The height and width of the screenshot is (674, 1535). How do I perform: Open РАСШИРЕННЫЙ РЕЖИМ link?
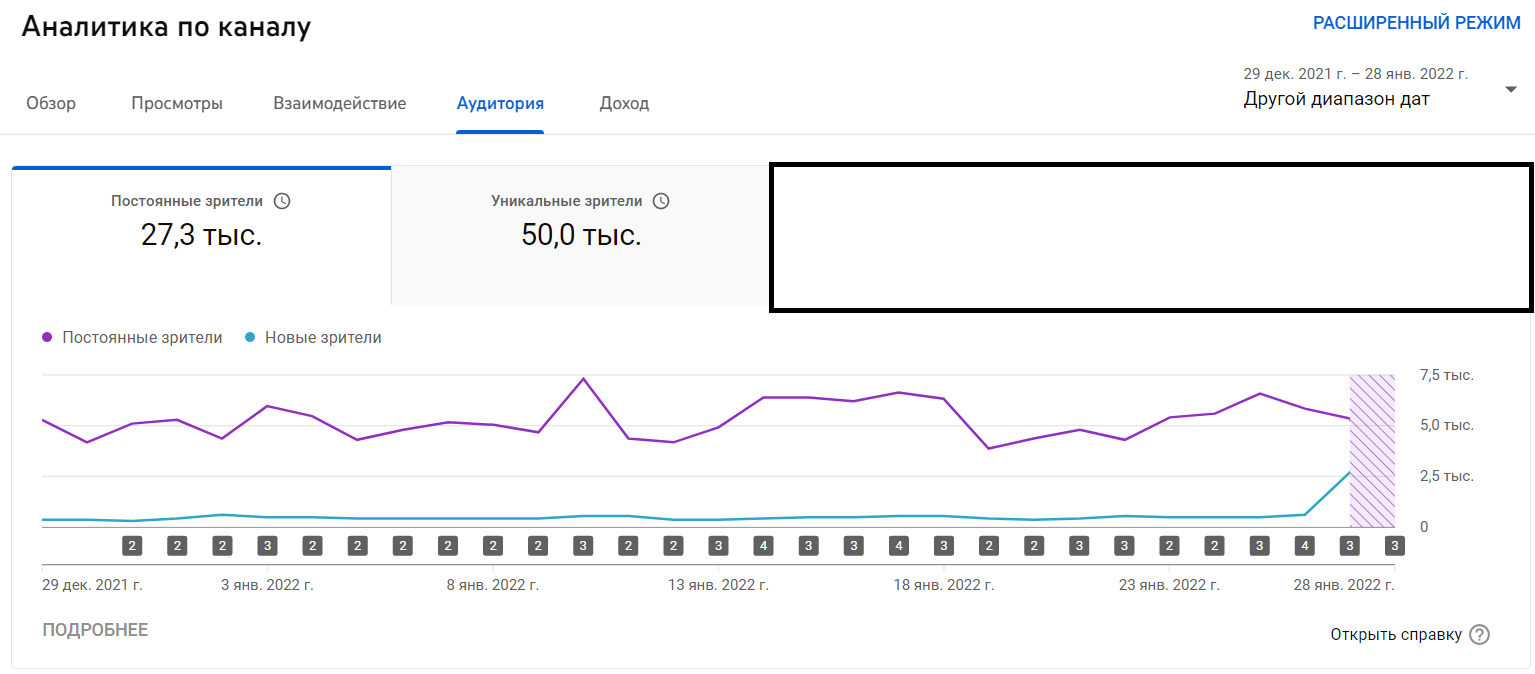tap(1417, 24)
